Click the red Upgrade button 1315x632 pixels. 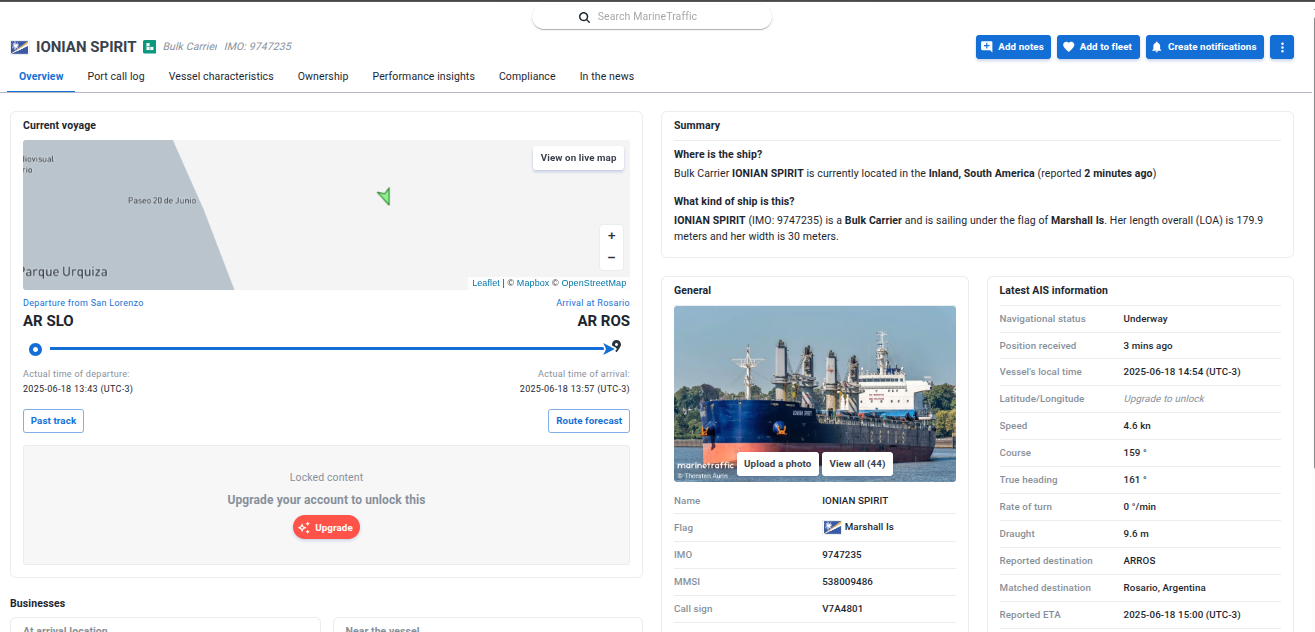click(x=326, y=528)
